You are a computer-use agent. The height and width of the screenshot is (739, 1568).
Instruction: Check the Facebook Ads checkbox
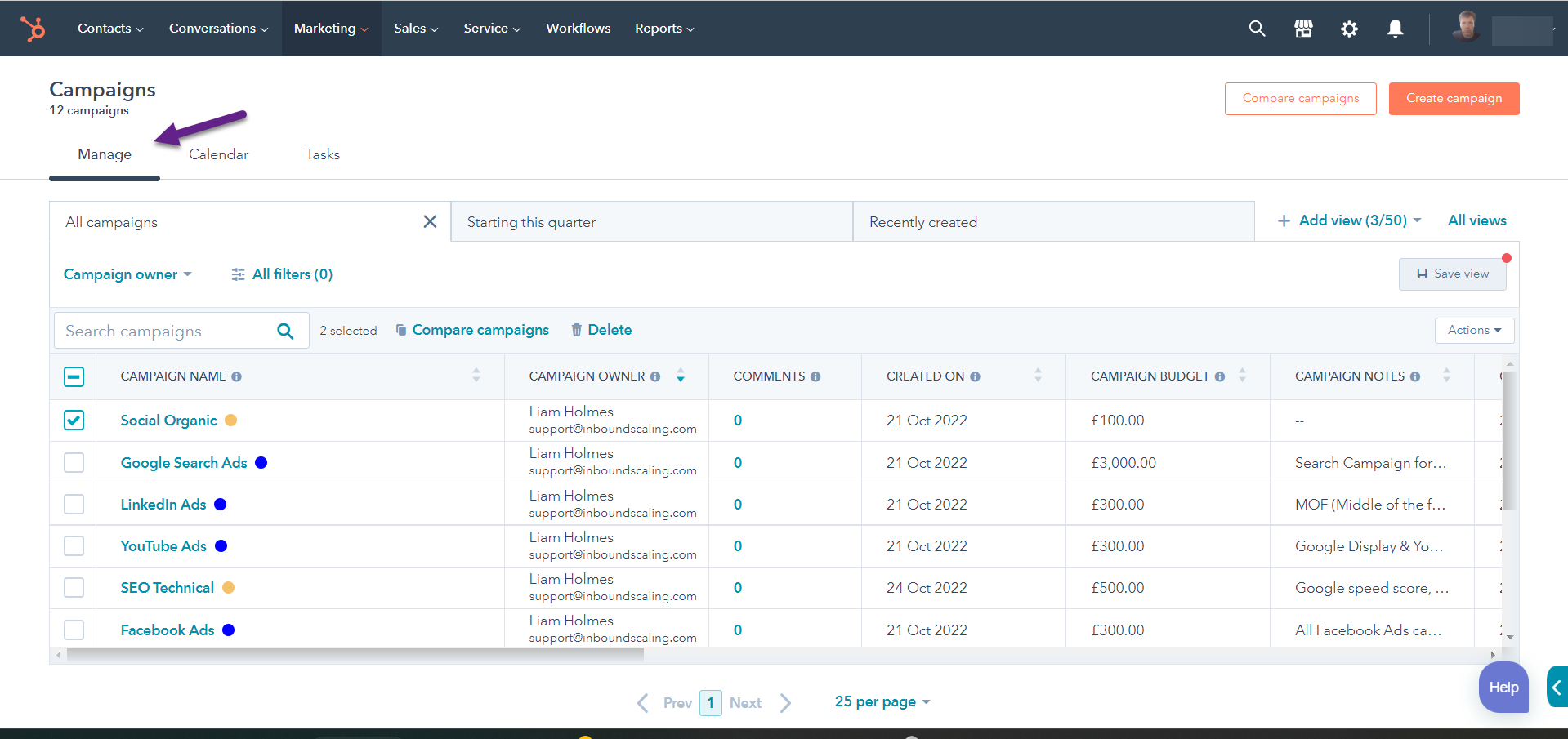coord(74,630)
